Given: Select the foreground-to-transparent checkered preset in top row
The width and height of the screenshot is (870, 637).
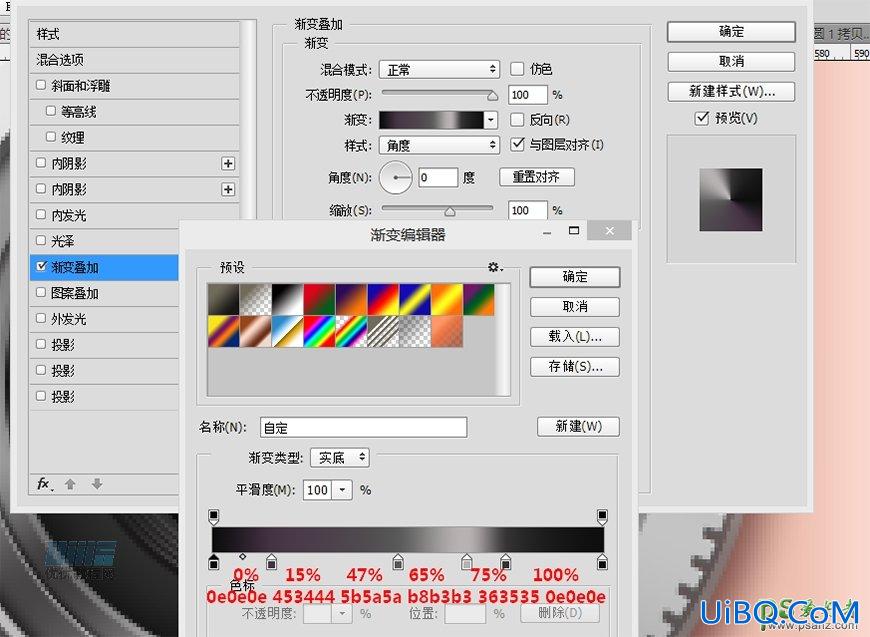Looking at the screenshot, I should (255, 300).
